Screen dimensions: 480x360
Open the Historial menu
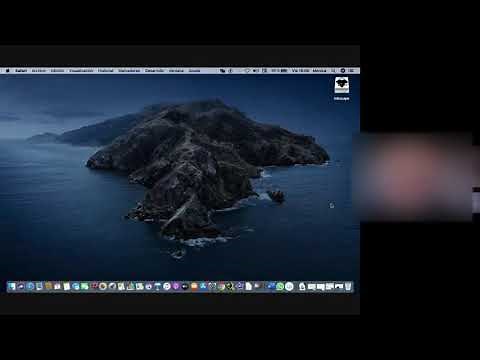[x=106, y=71]
